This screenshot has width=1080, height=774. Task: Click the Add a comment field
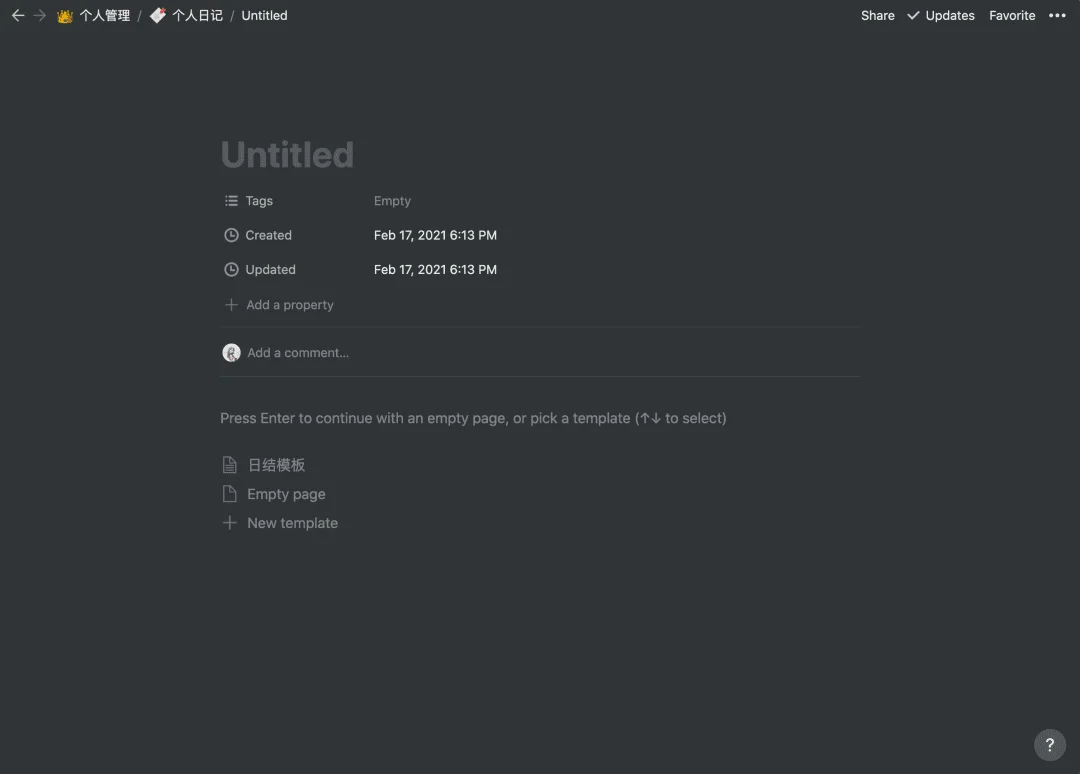pos(298,353)
